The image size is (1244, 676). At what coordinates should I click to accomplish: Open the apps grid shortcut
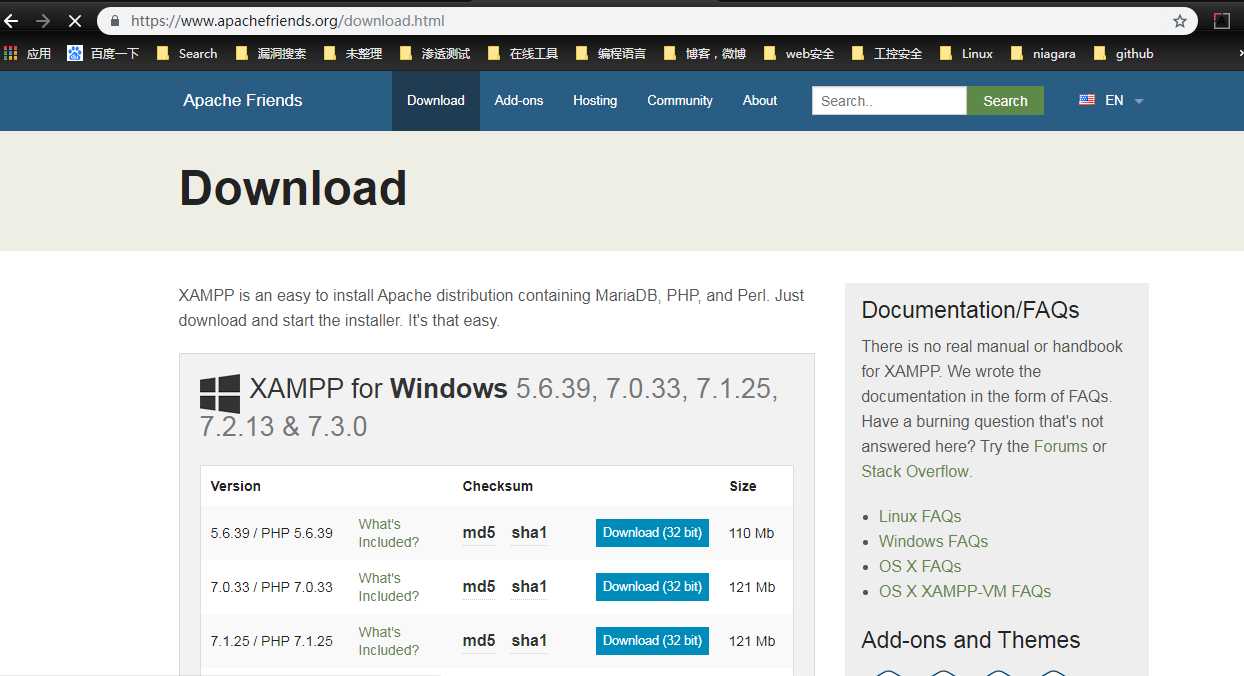click(x=11, y=53)
